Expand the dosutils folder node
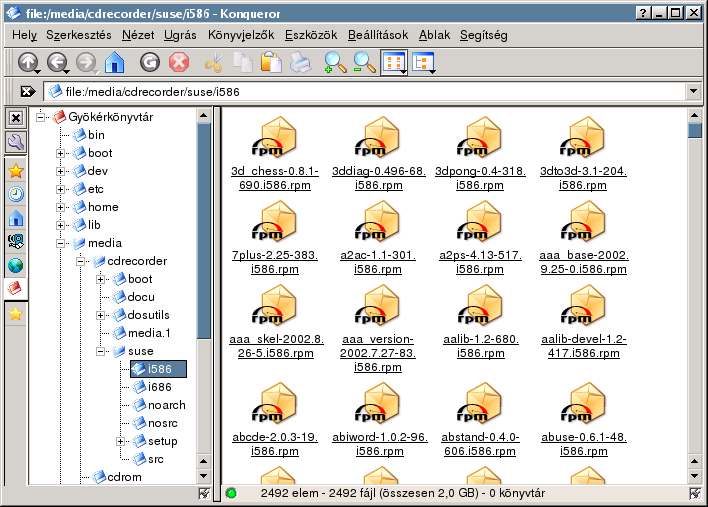The height and width of the screenshot is (507, 708). click(x=100, y=316)
